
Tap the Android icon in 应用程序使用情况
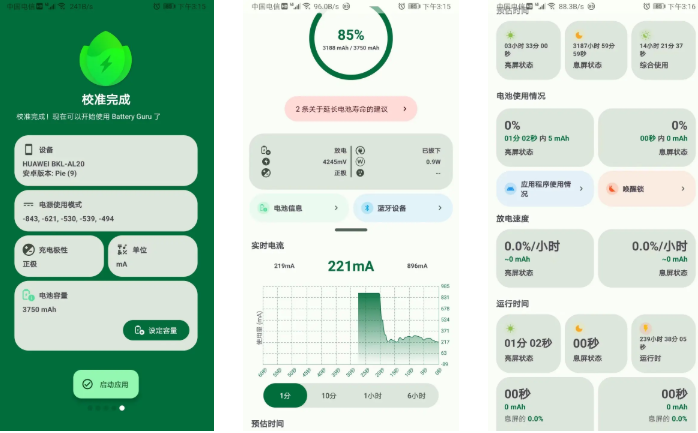pos(510,189)
